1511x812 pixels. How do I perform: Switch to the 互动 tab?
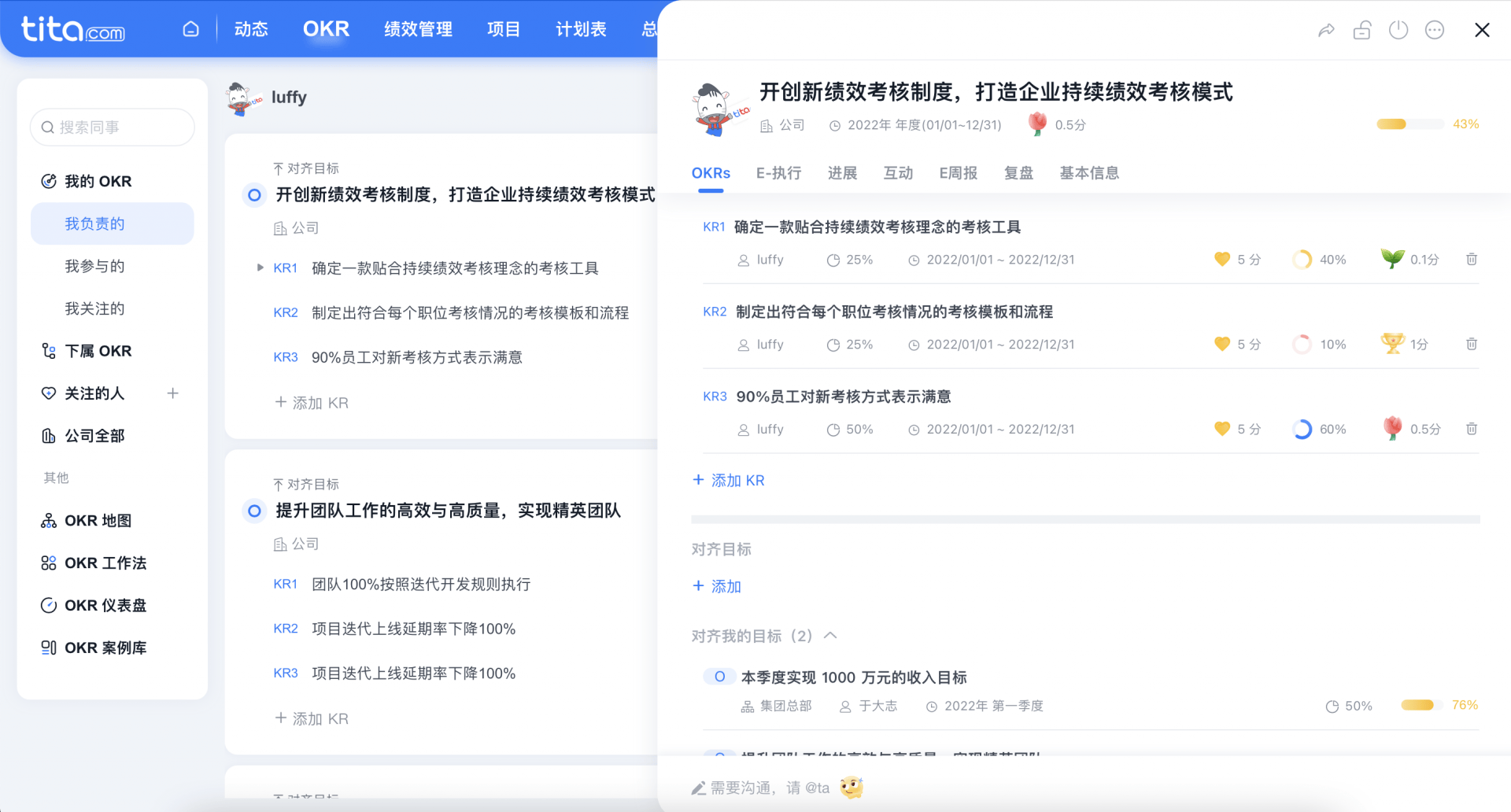(898, 173)
